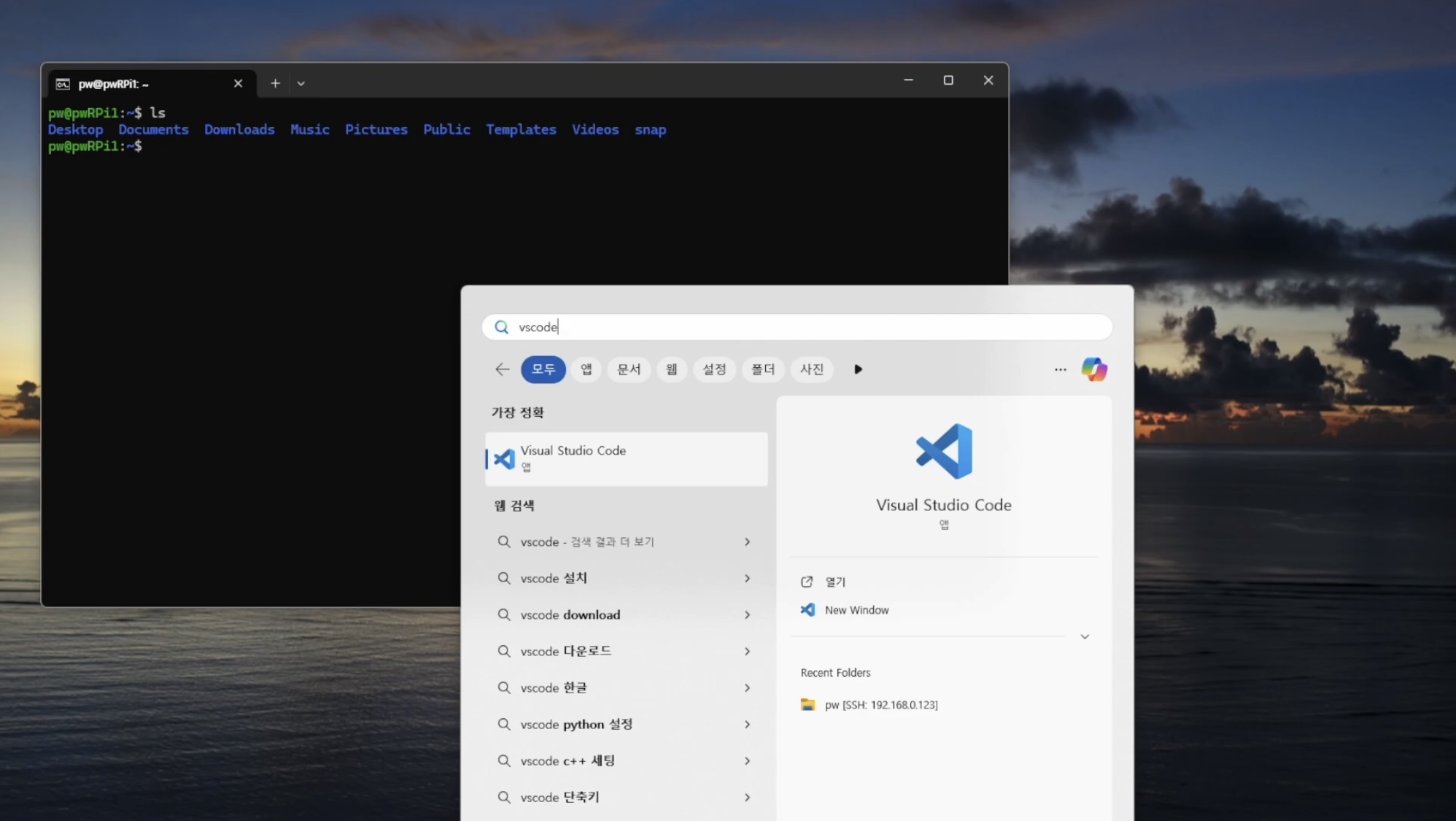Select the 앱 filter tab
The height and width of the screenshot is (821, 1456).
click(586, 369)
